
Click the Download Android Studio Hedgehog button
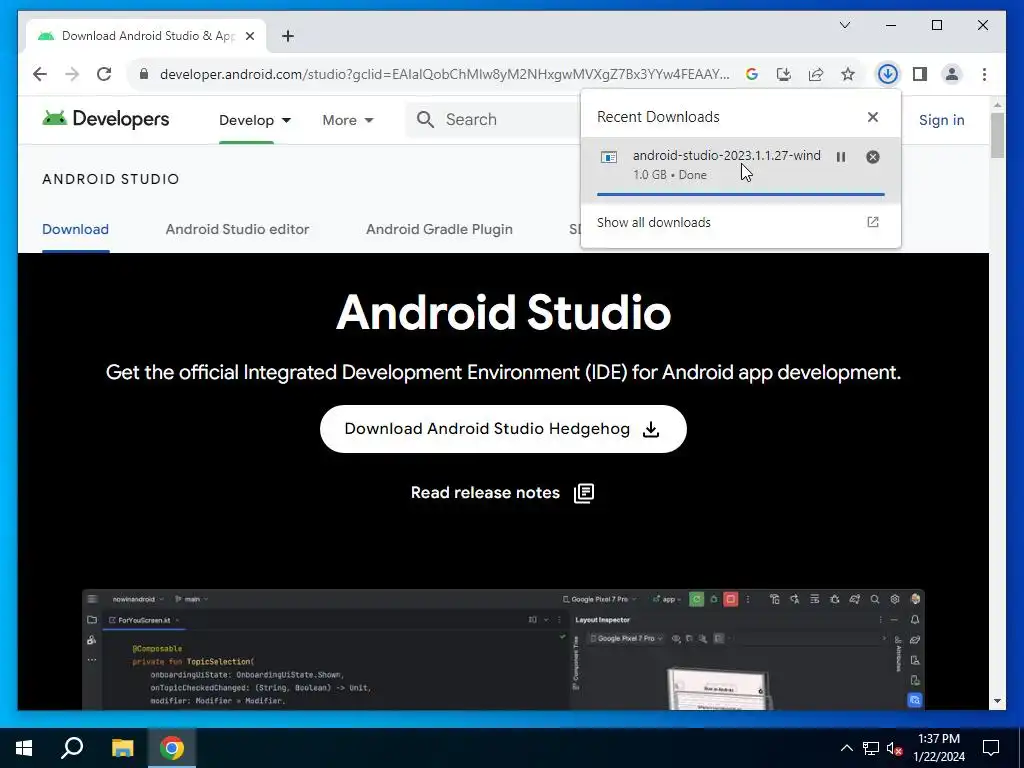pyautogui.click(x=503, y=429)
